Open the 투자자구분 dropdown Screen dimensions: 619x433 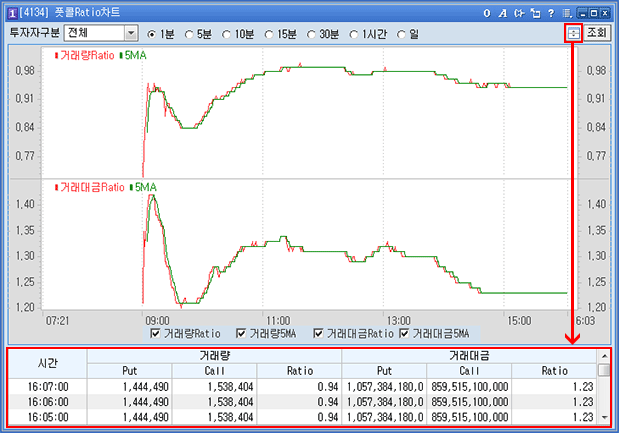point(131,33)
